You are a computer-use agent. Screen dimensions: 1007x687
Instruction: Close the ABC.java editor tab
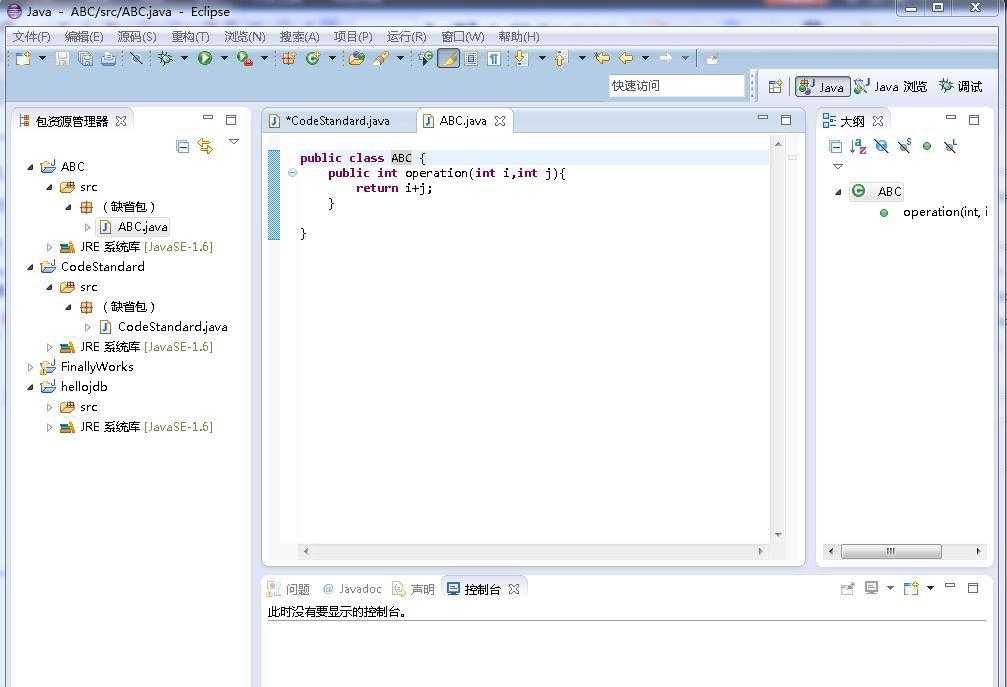pyautogui.click(x=500, y=121)
